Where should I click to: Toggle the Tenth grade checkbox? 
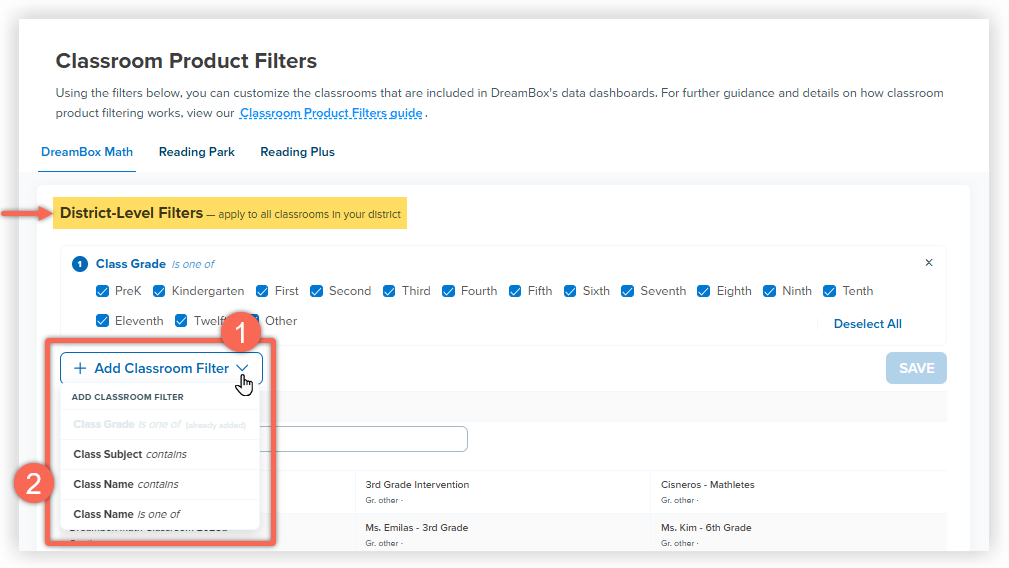[x=829, y=291]
